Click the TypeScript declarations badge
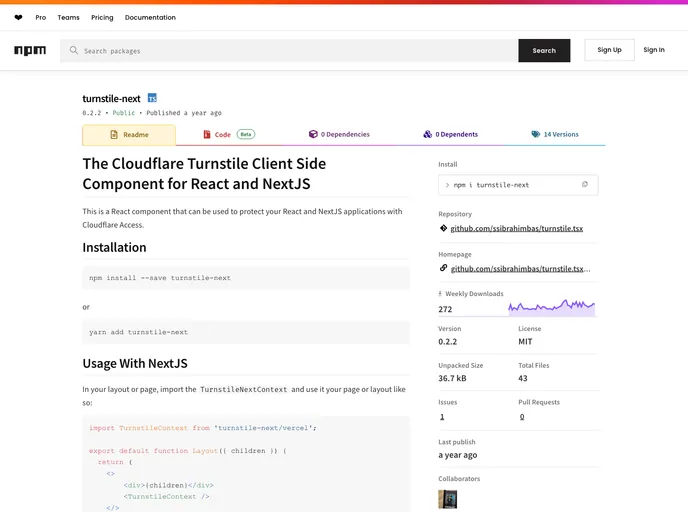 [152, 98]
